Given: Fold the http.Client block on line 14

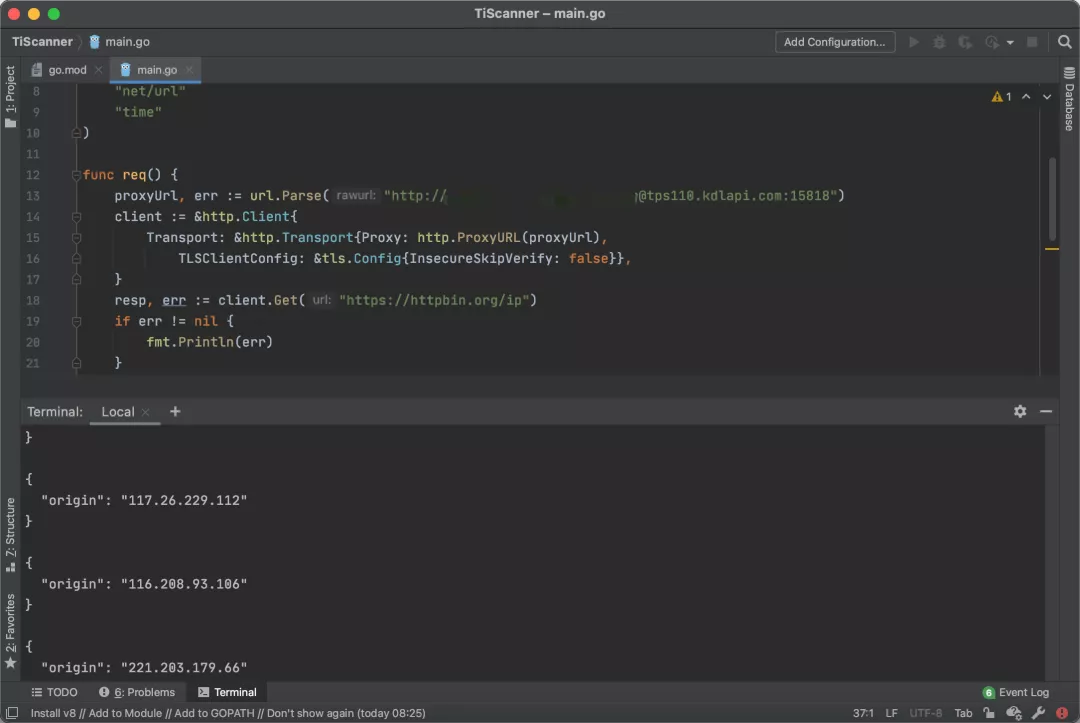Looking at the screenshot, I should 76,217.
